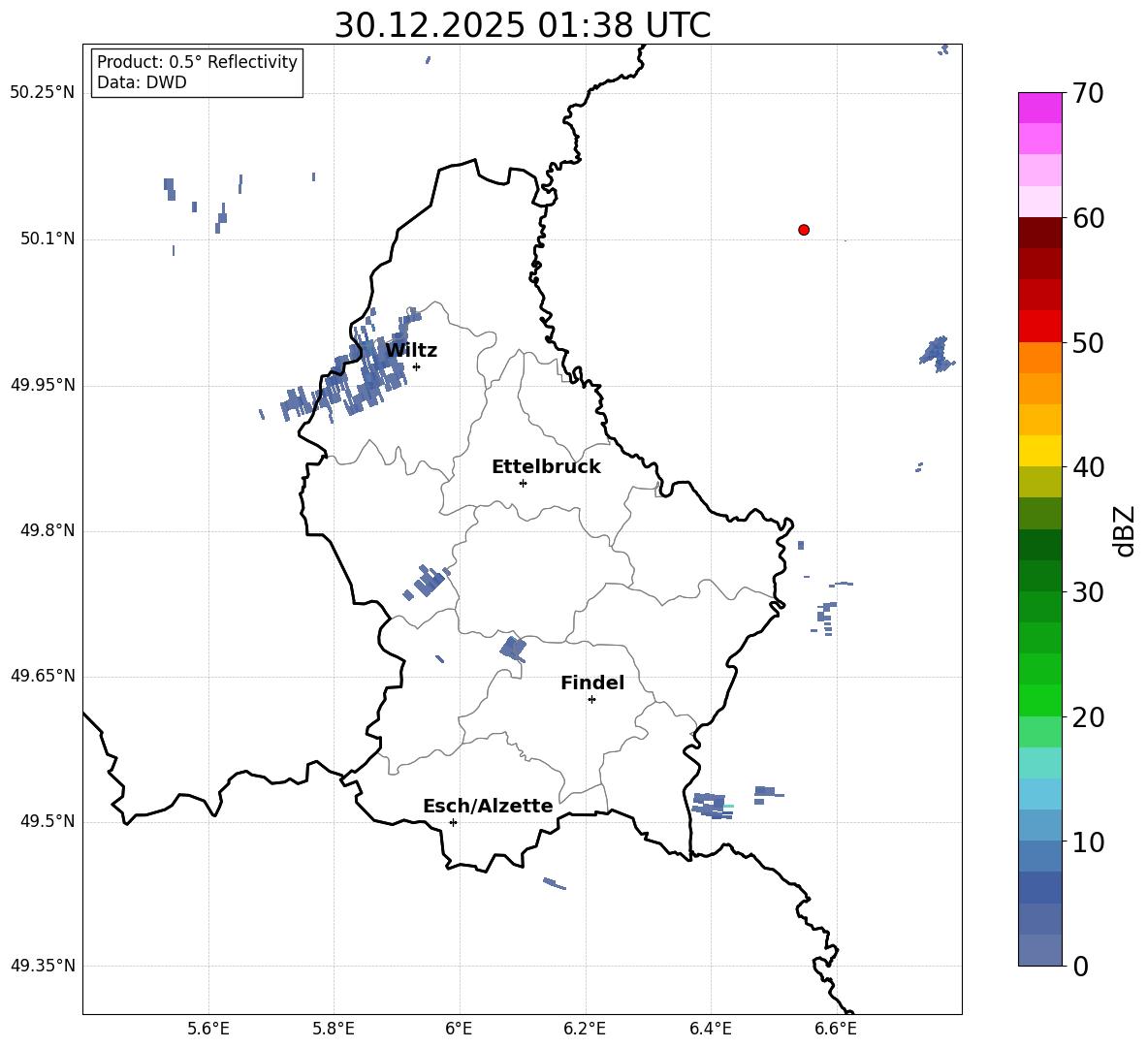Click the 50.25°N latitude label

42,93
